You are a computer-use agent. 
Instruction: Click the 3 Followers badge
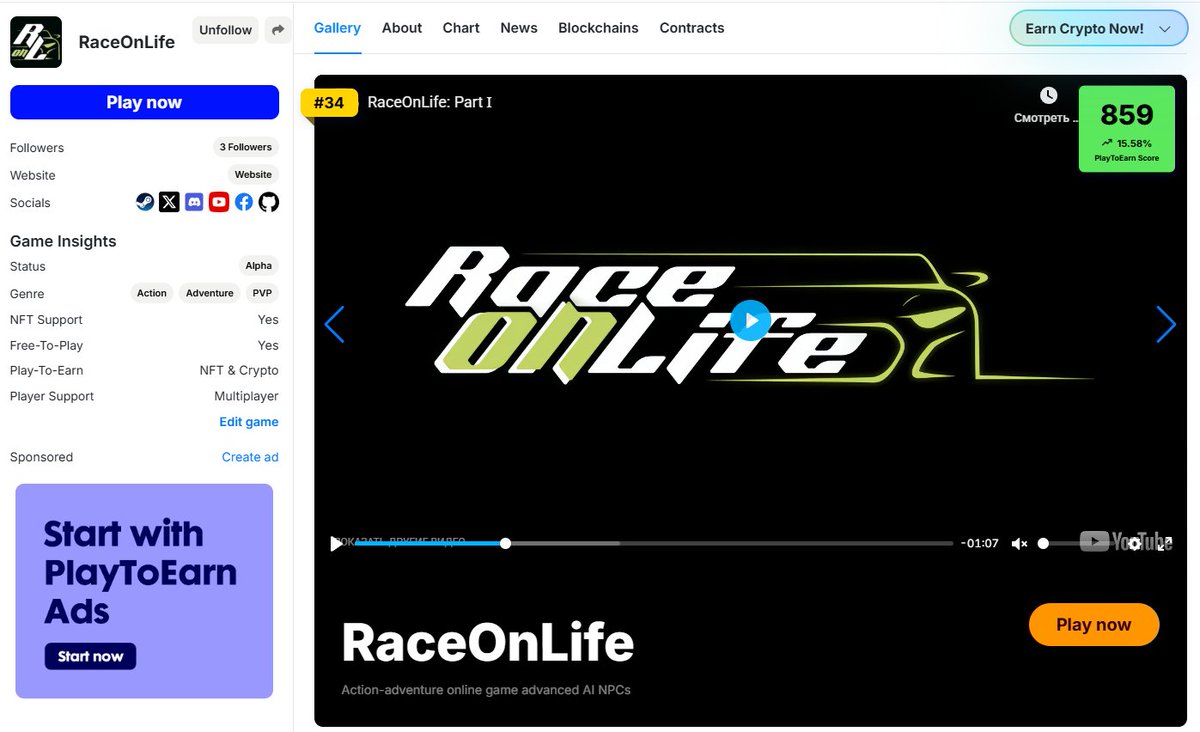point(246,147)
